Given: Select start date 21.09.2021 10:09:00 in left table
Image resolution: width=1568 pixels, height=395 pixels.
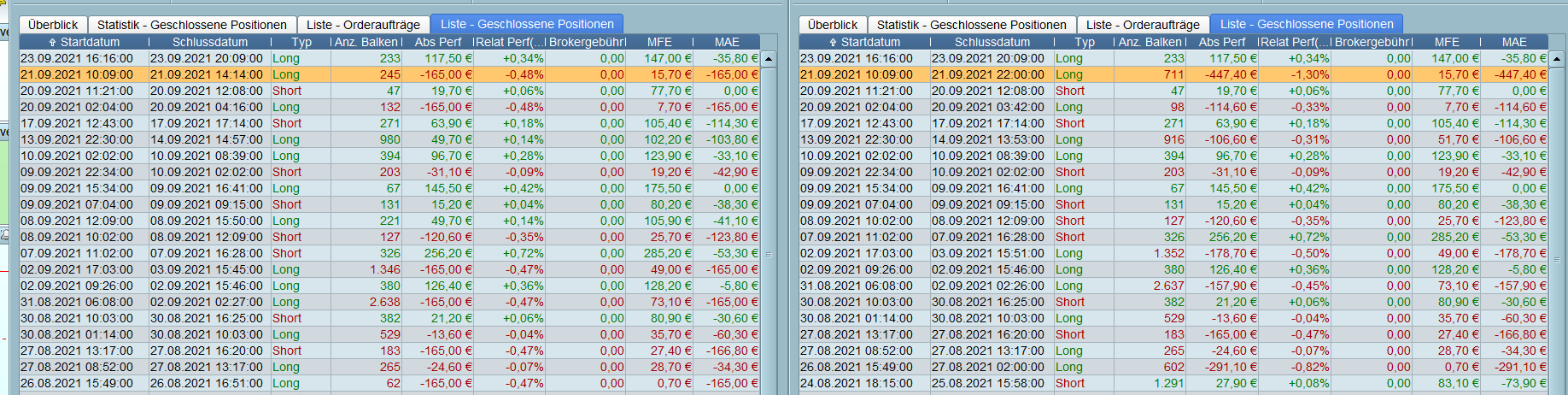Looking at the screenshot, I should [x=77, y=74].
